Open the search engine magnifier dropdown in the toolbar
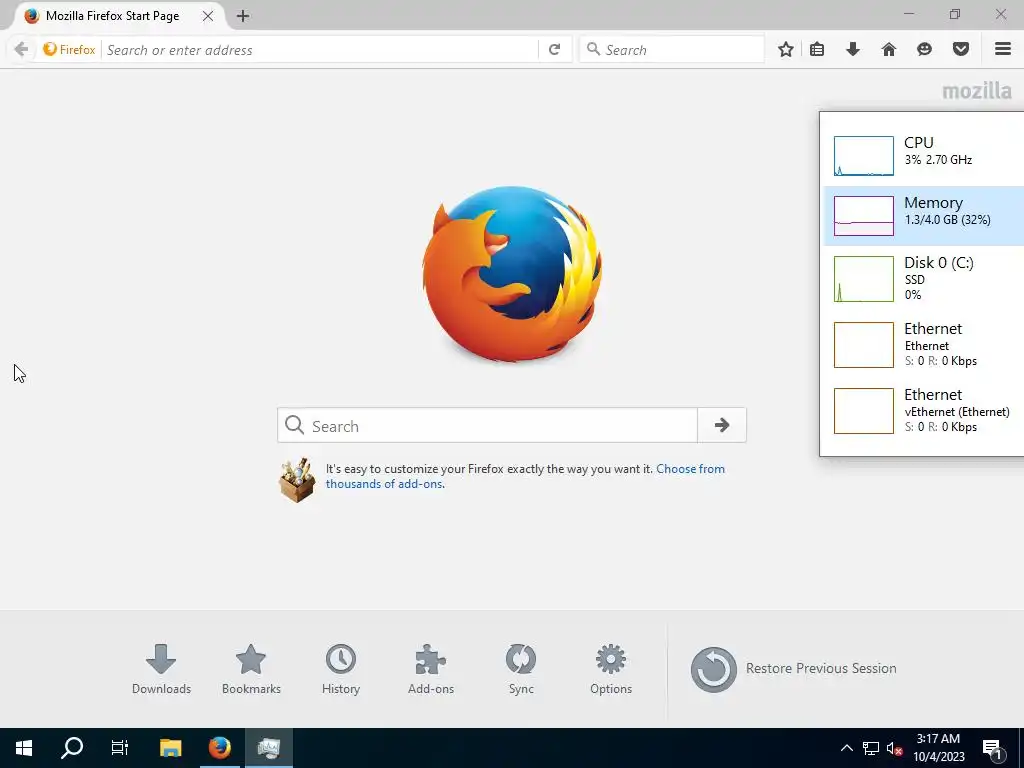The width and height of the screenshot is (1024, 768). pos(593,49)
